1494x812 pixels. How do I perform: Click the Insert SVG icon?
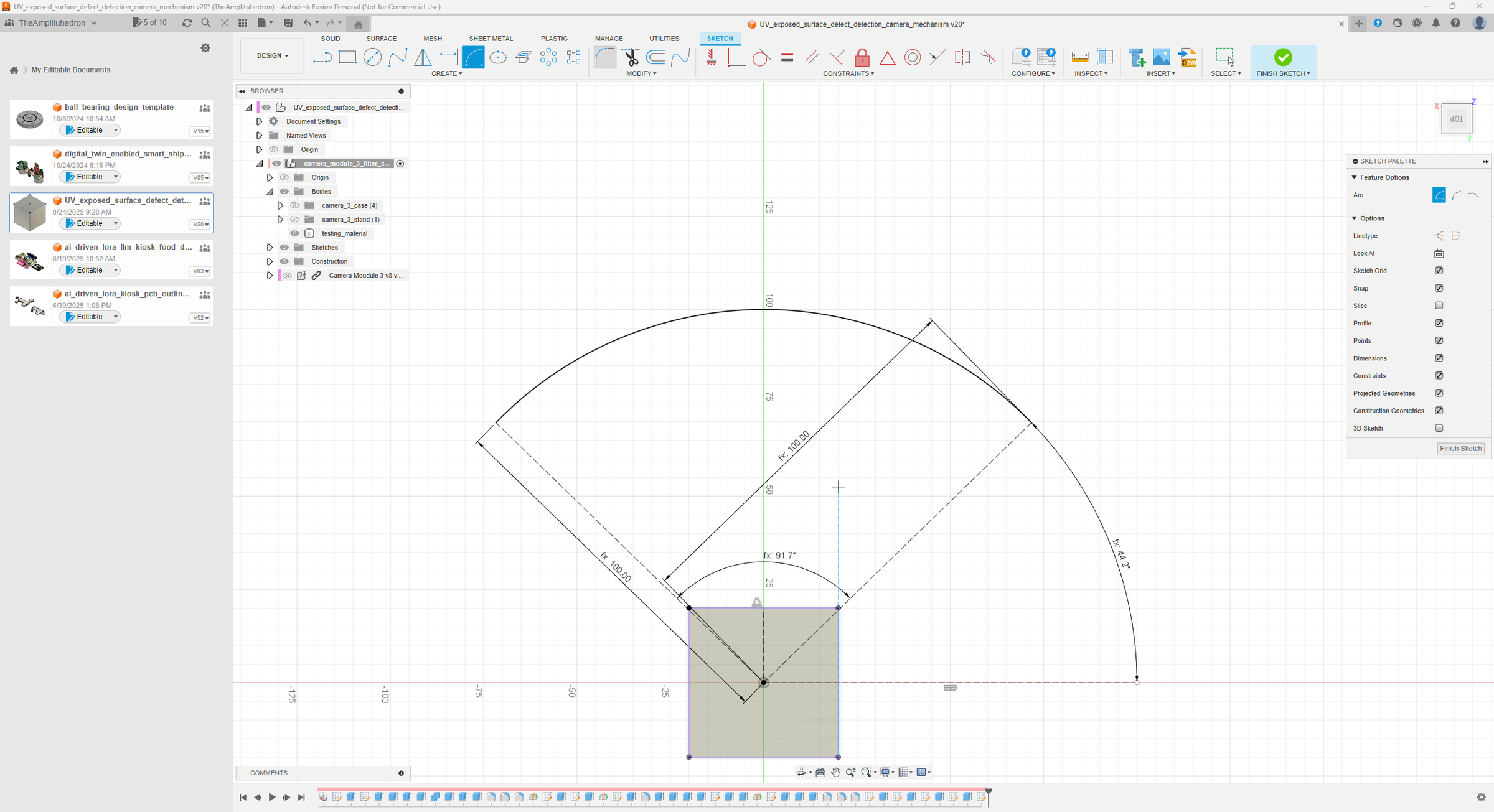[x=1188, y=58]
